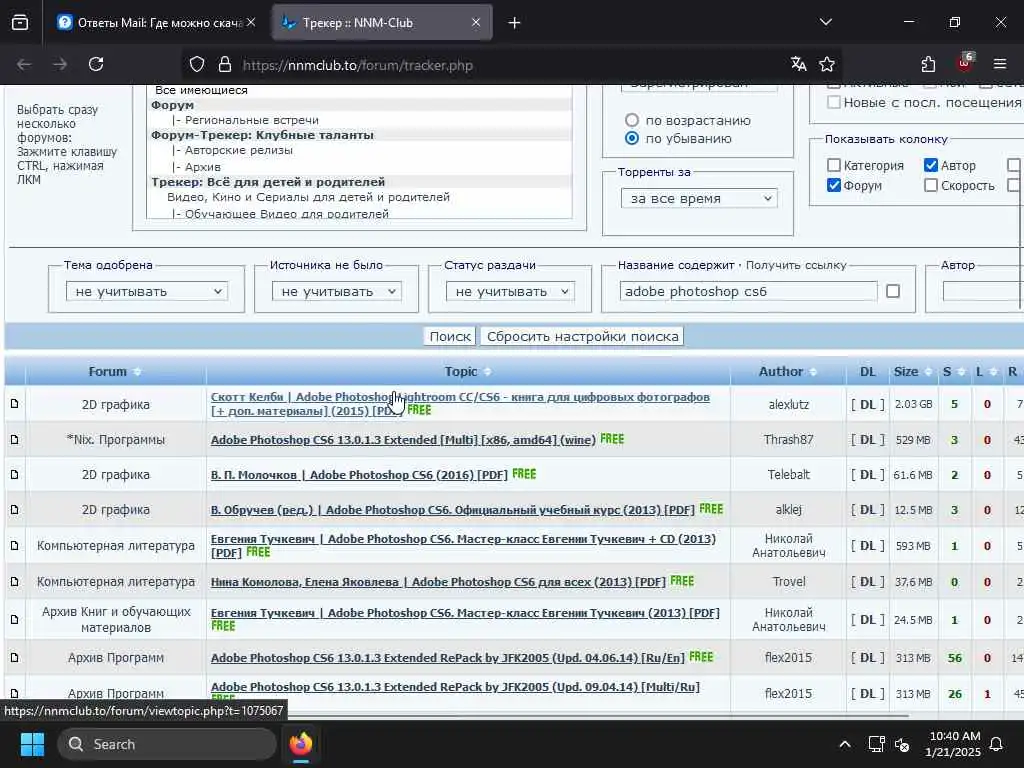Uncheck the Автор column checkbox
Screen dimensions: 1024x768
pyautogui.click(x=931, y=165)
